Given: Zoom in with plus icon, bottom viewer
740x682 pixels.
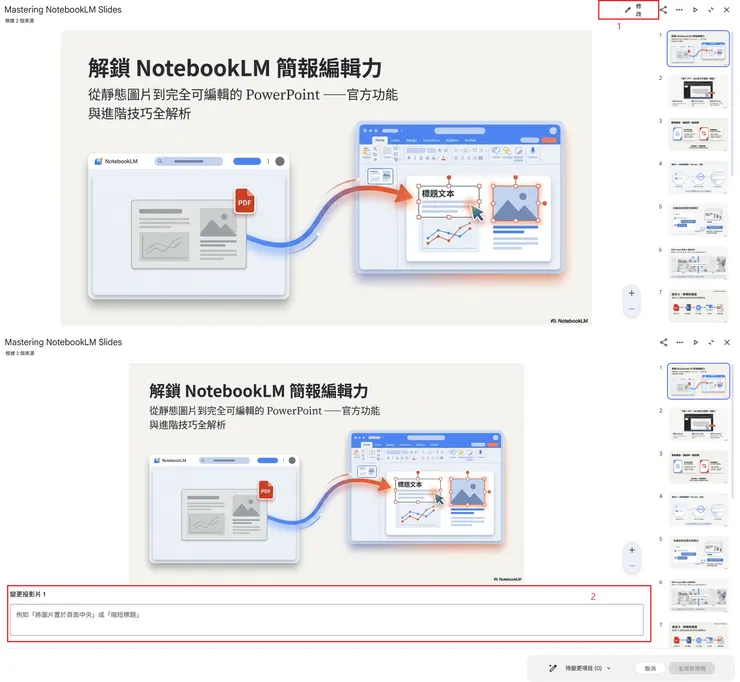Looking at the screenshot, I should (632, 550).
